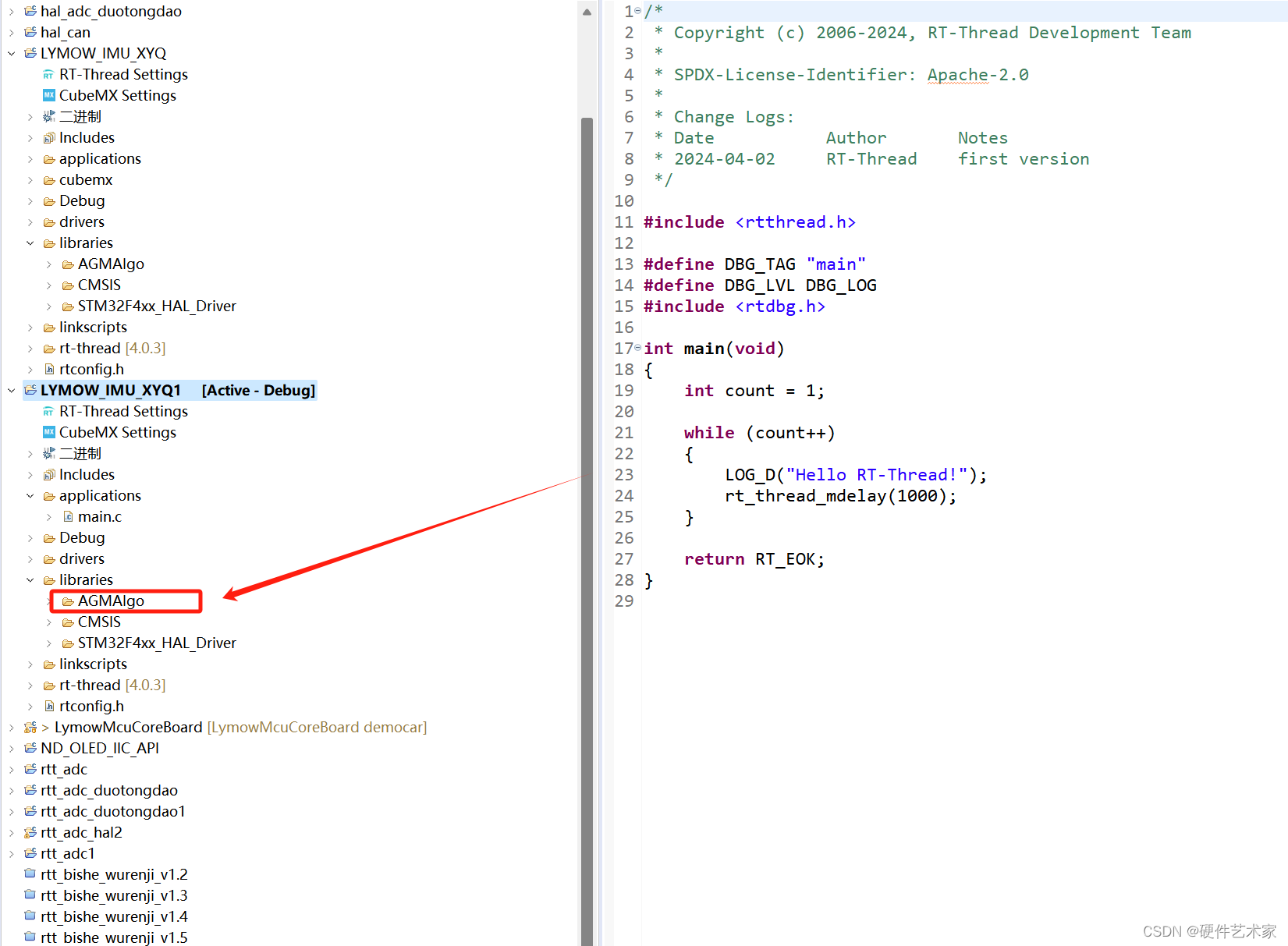The image size is (1288, 946).
Task: Select drivers folder in LYMOW_IMU_XYQ1
Action: [82, 558]
